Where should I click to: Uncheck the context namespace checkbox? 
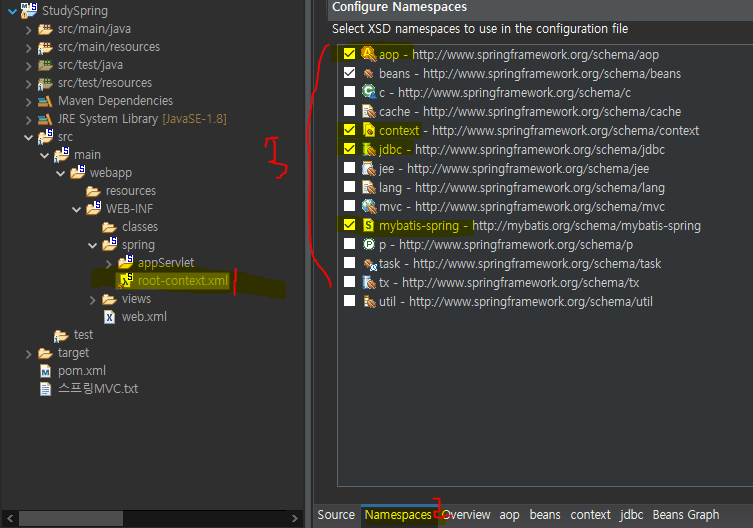point(349,130)
